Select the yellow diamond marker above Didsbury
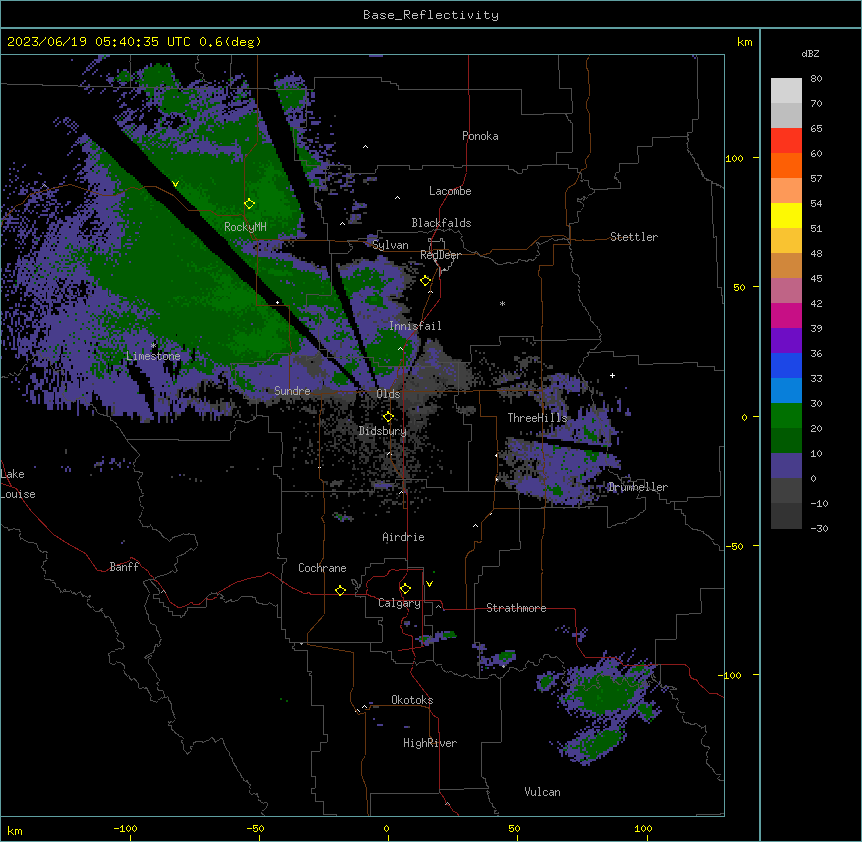This screenshot has height=842, width=862. [x=388, y=417]
